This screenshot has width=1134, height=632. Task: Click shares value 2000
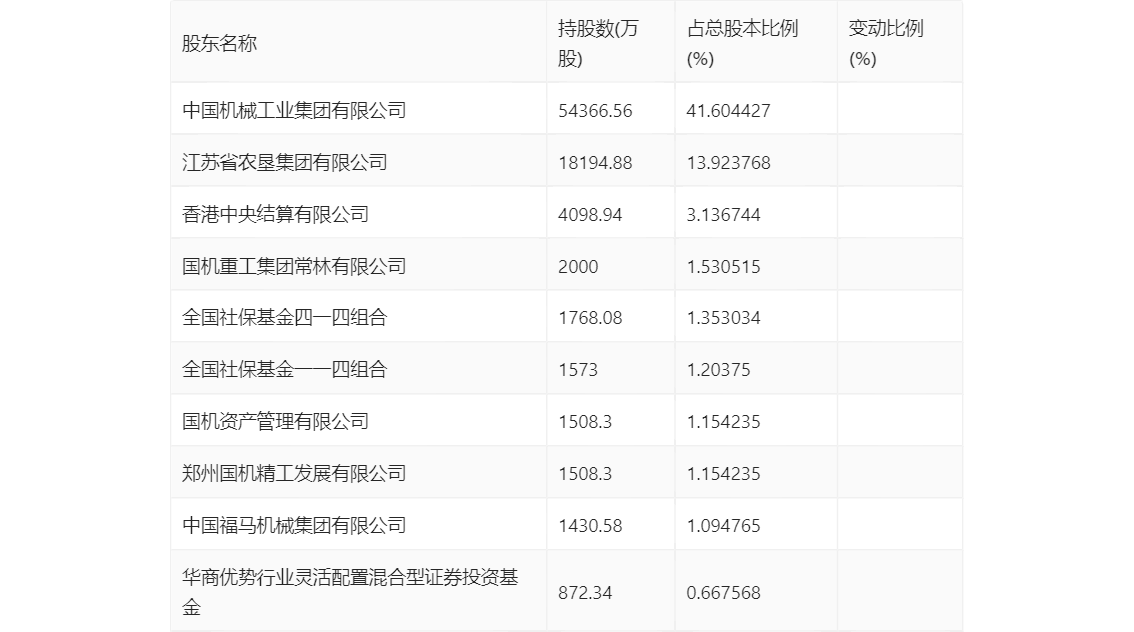click(578, 267)
